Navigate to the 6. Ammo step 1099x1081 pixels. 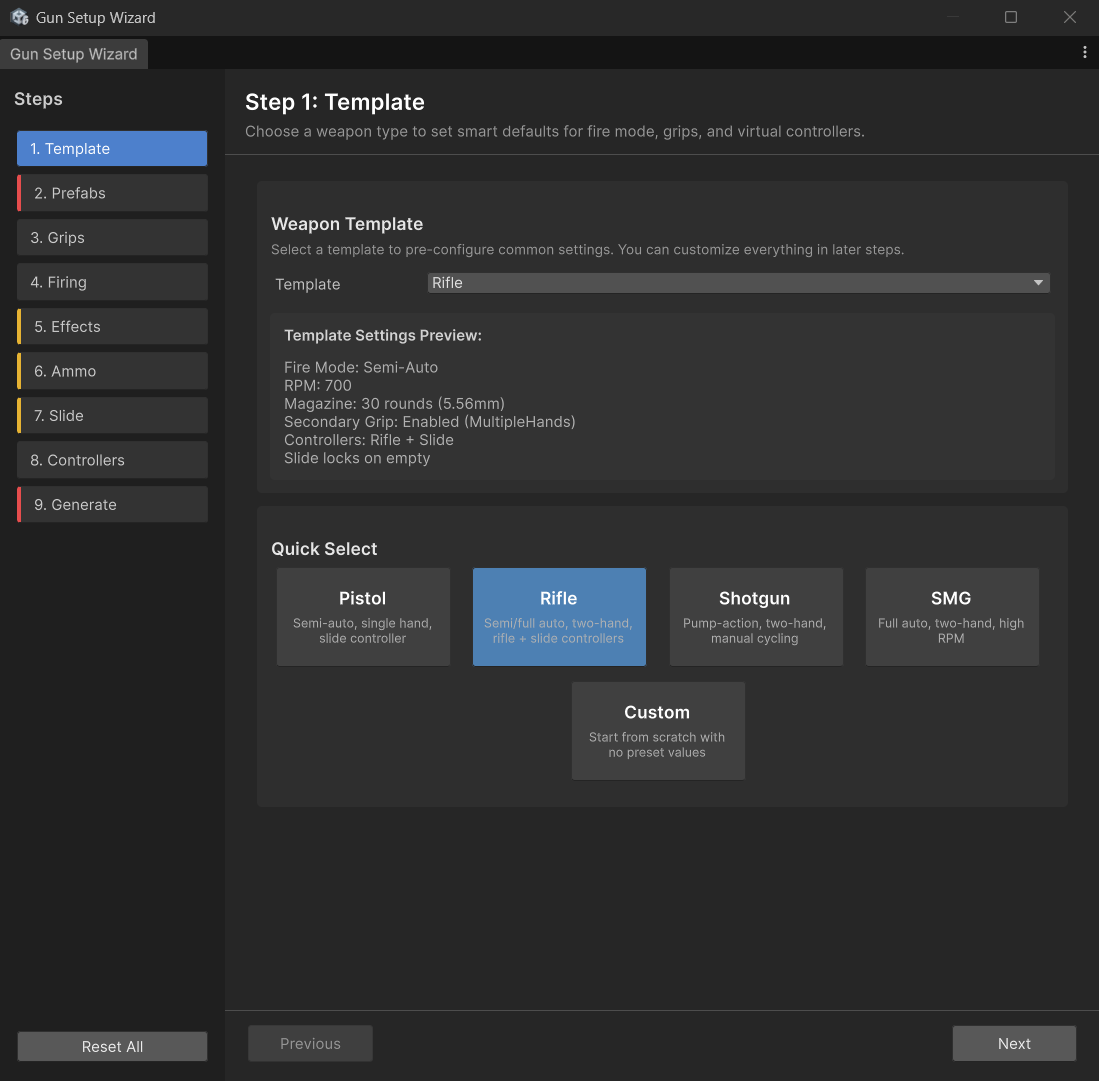112,371
